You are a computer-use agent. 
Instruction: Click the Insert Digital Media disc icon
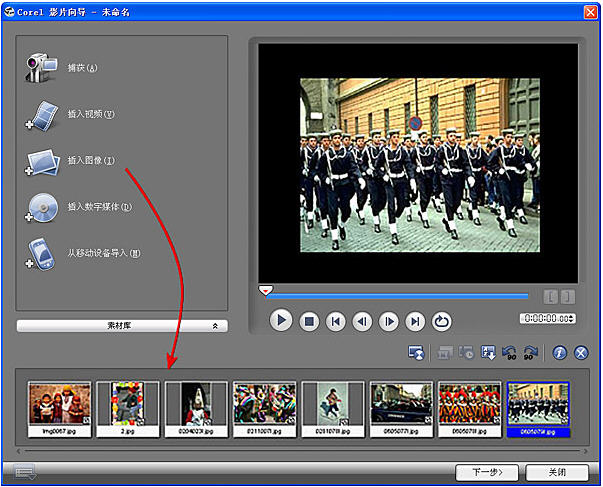[42, 208]
